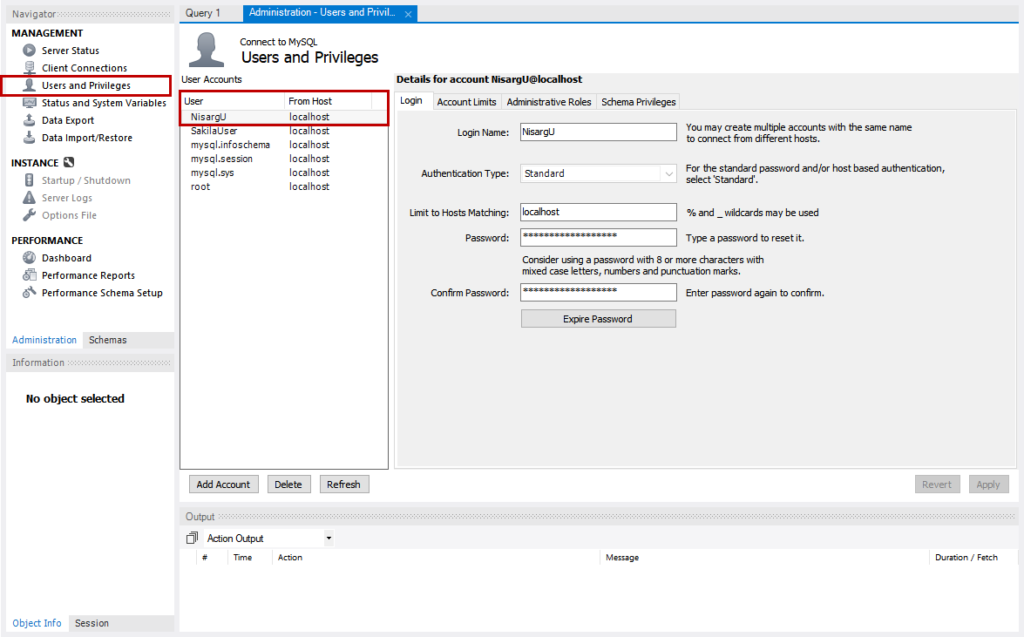Click the Data Export icon

[x=29, y=120]
